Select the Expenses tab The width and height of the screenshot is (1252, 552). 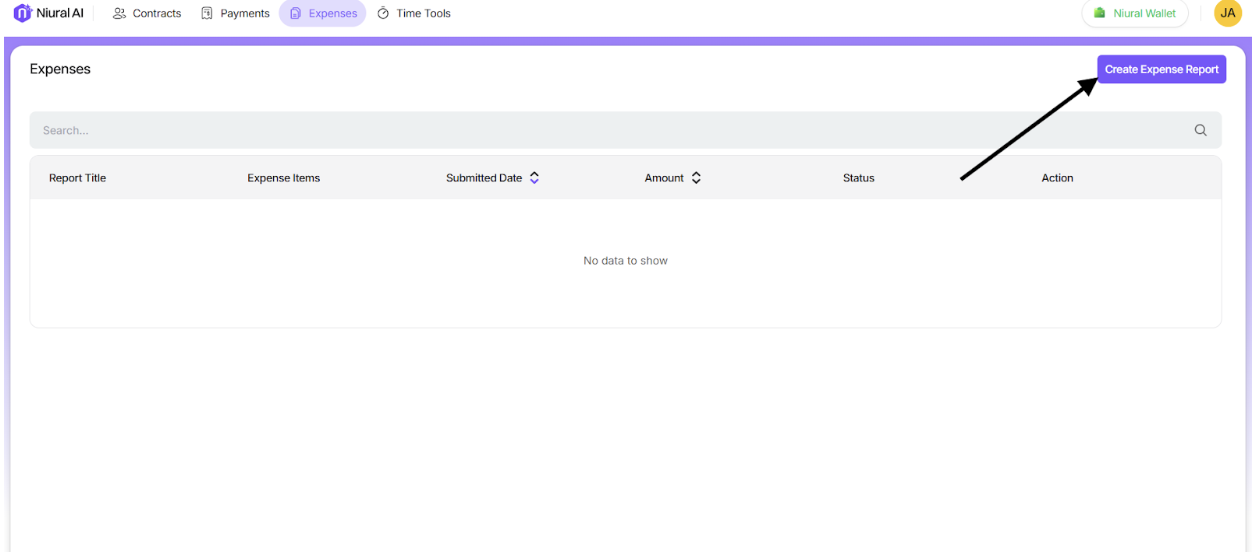pyautogui.click(x=322, y=13)
